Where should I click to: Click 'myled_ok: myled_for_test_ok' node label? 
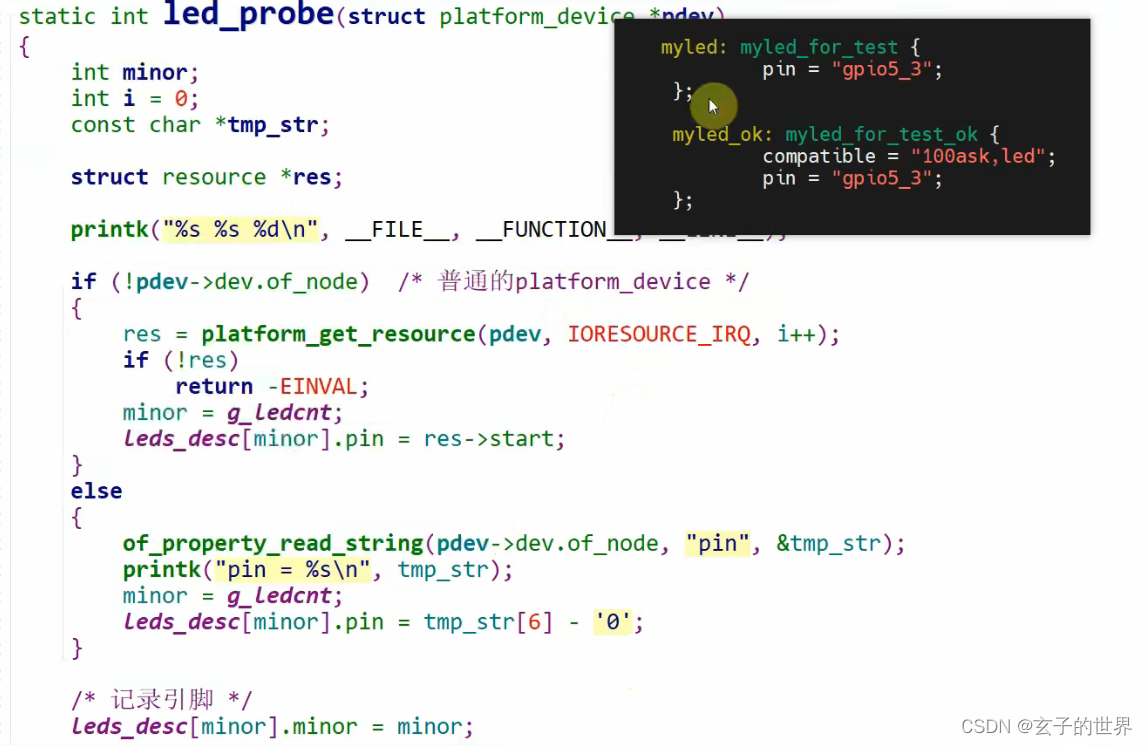[x=825, y=135]
